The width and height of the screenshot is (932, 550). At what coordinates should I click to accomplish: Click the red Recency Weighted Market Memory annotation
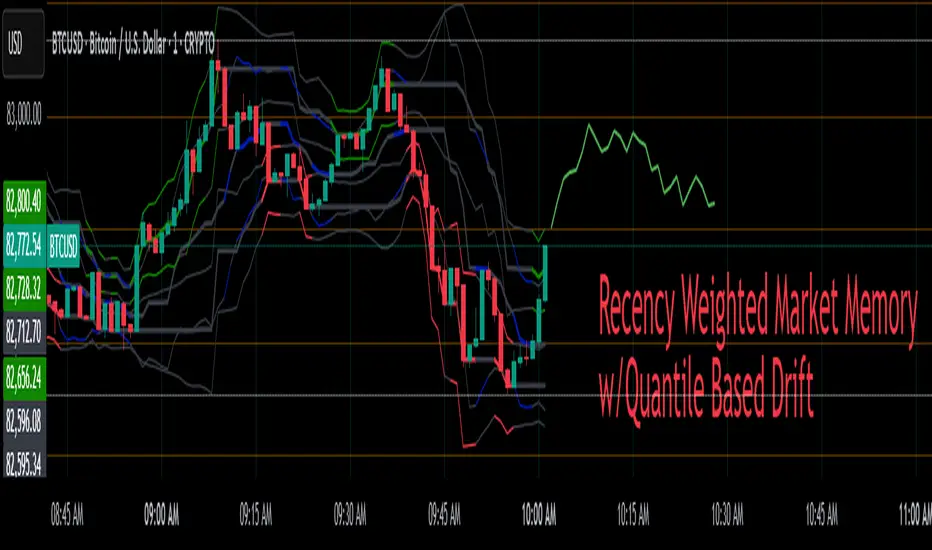[x=757, y=347]
